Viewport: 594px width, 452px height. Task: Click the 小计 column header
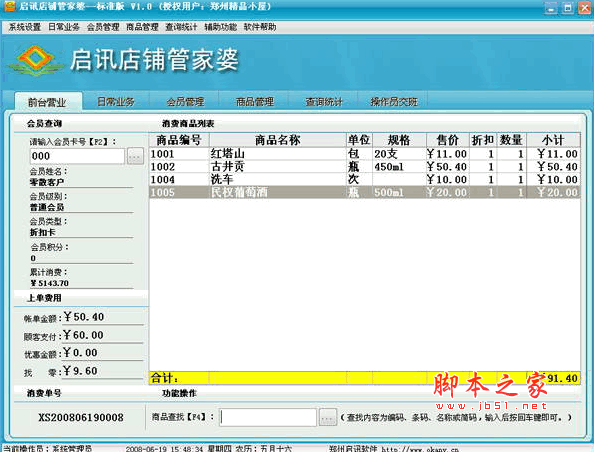[553, 140]
